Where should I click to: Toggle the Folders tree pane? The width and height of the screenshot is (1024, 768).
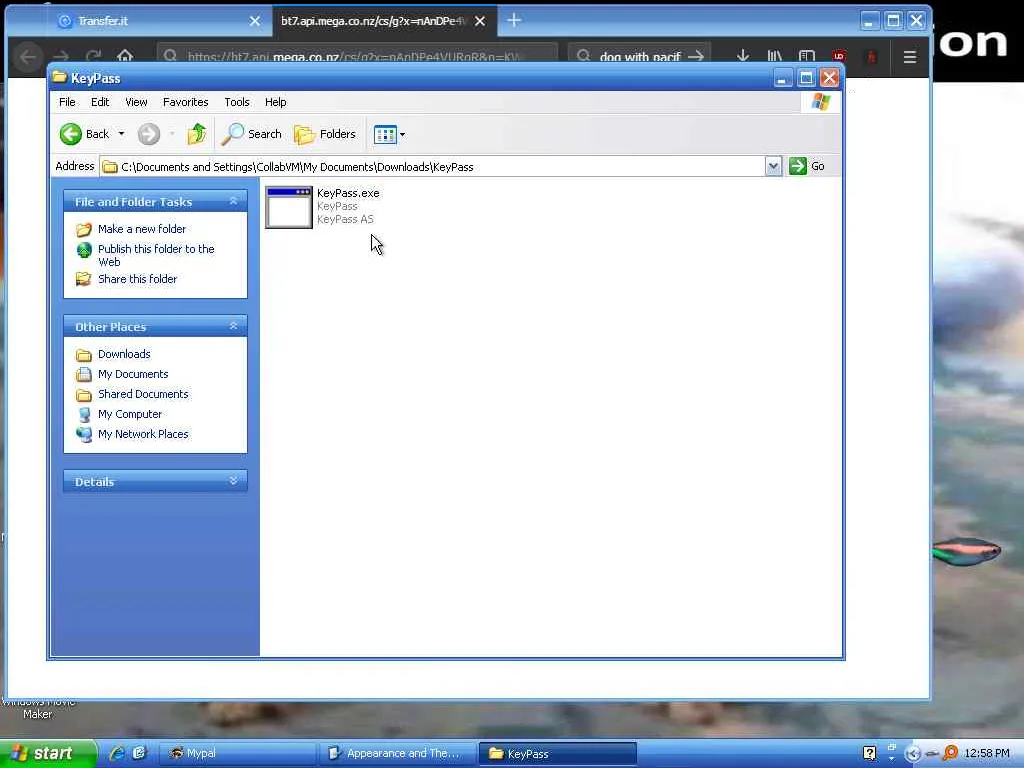click(x=325, y=134)
